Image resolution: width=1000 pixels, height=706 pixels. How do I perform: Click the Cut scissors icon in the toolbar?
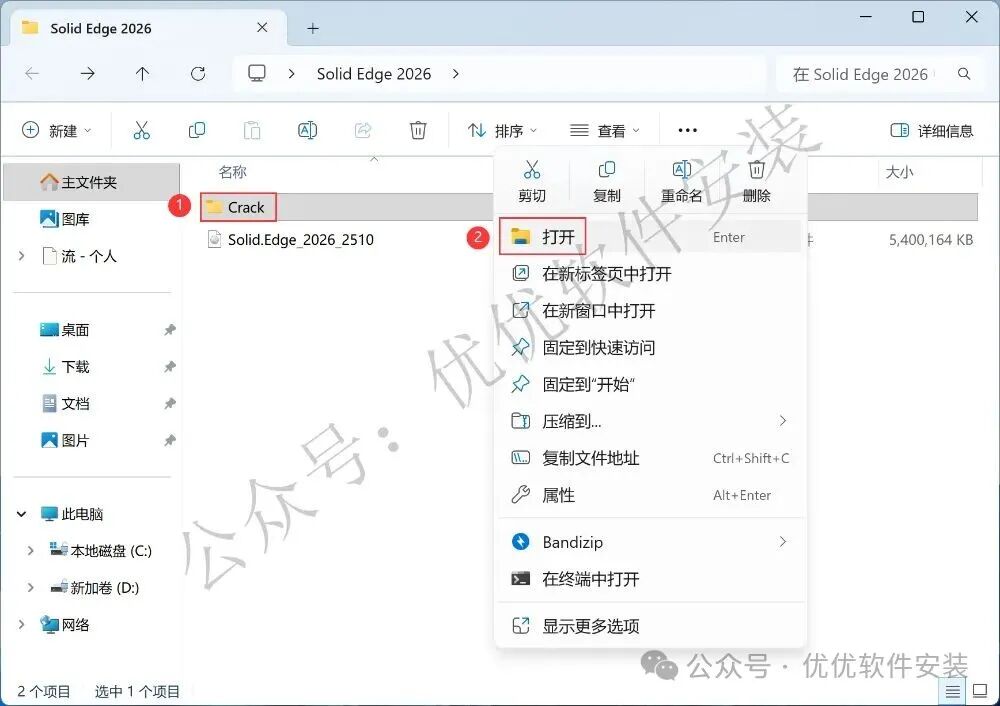click(142, 131)
